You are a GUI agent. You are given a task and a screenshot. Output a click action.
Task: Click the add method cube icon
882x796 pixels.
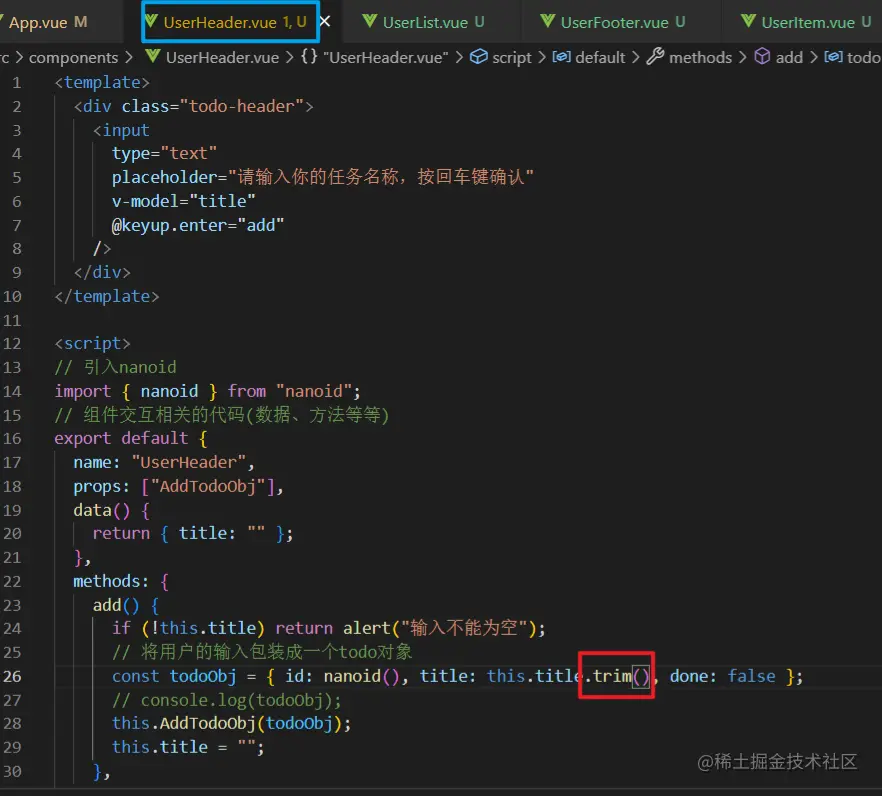point(762,57)
